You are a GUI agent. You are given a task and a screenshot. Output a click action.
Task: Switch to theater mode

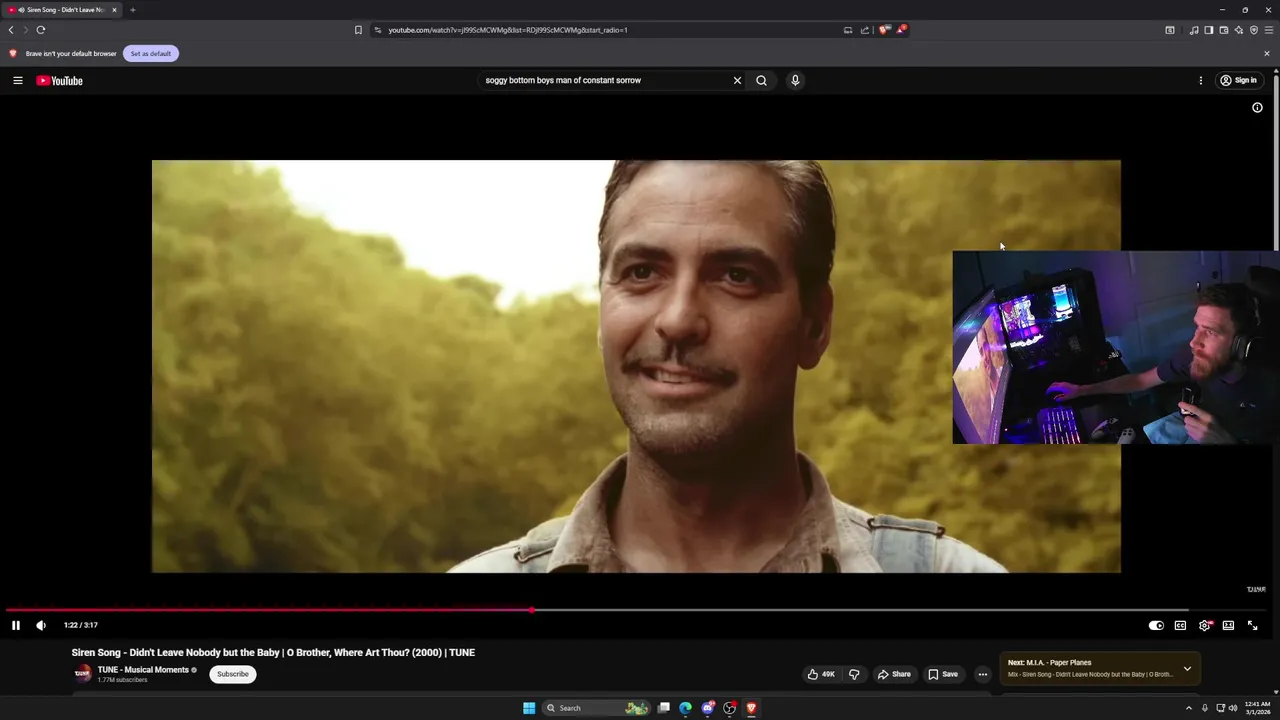click(1228, 625)
